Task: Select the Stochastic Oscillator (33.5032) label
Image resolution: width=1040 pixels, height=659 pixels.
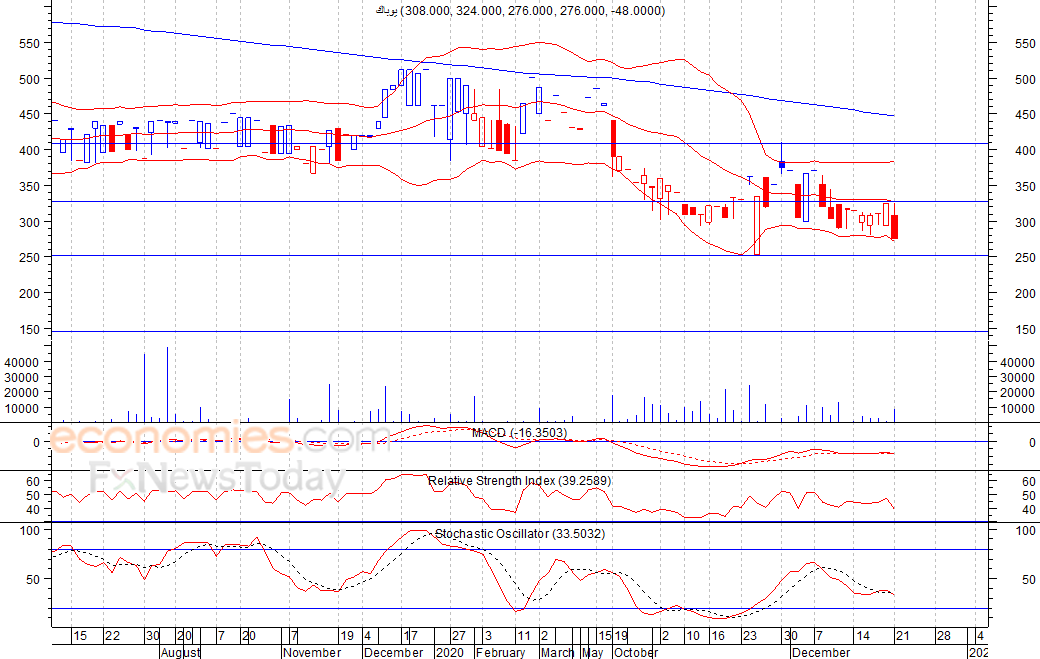Action: click(520, 534)
